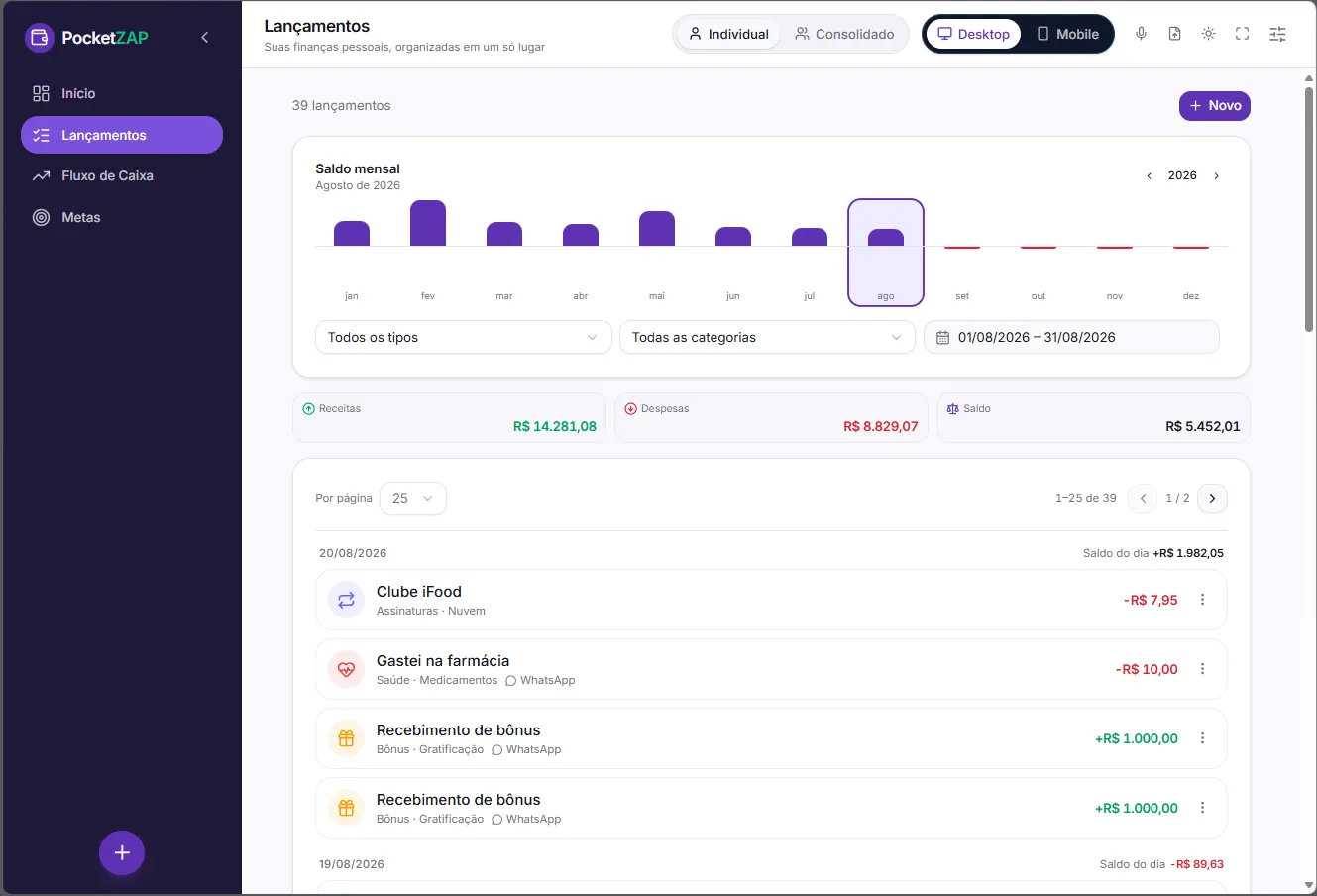
Task: Open the Todas as categorias dropdown
Action: [x=767, y=337]
